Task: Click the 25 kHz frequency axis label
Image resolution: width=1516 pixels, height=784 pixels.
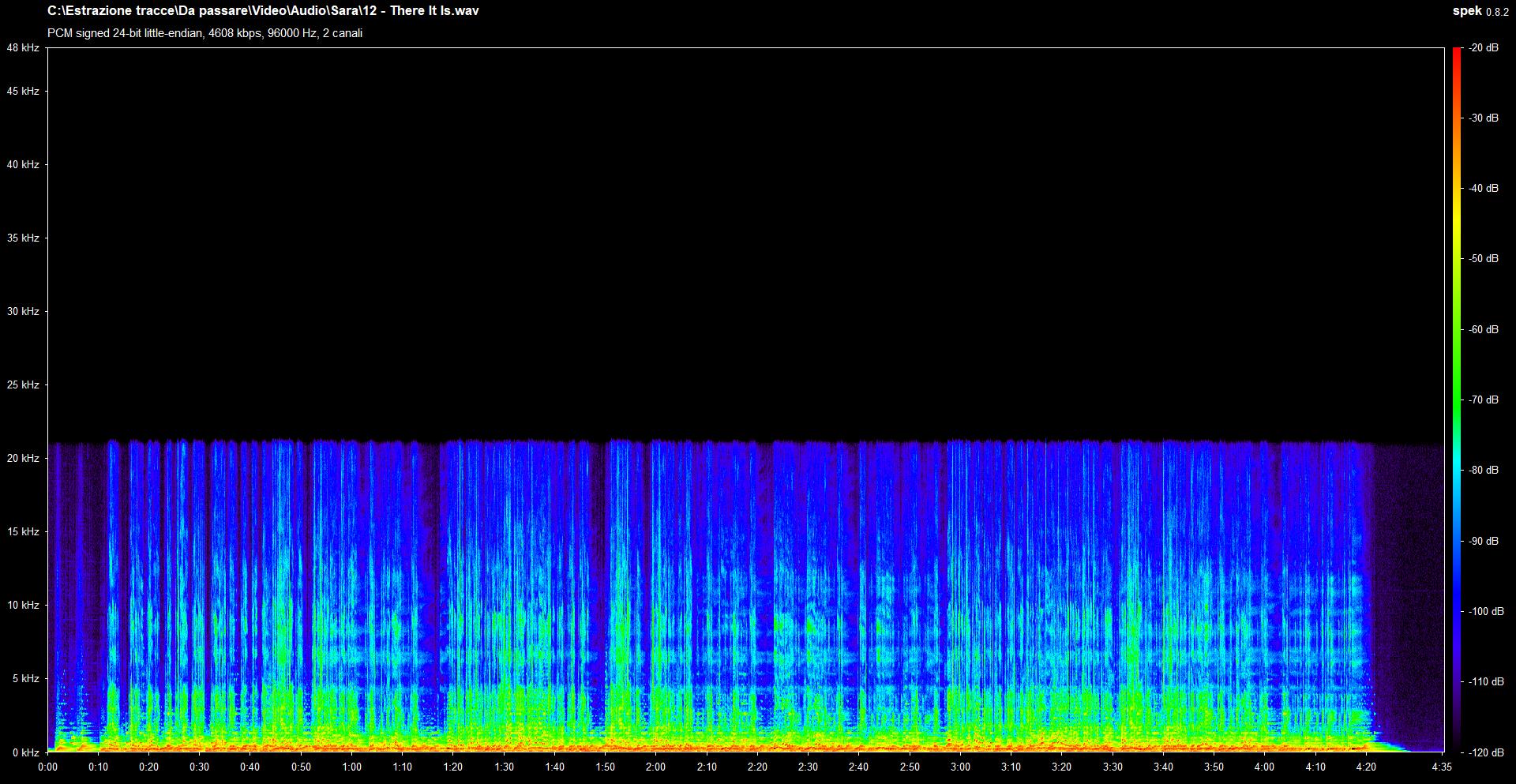Action: [23, 385]
